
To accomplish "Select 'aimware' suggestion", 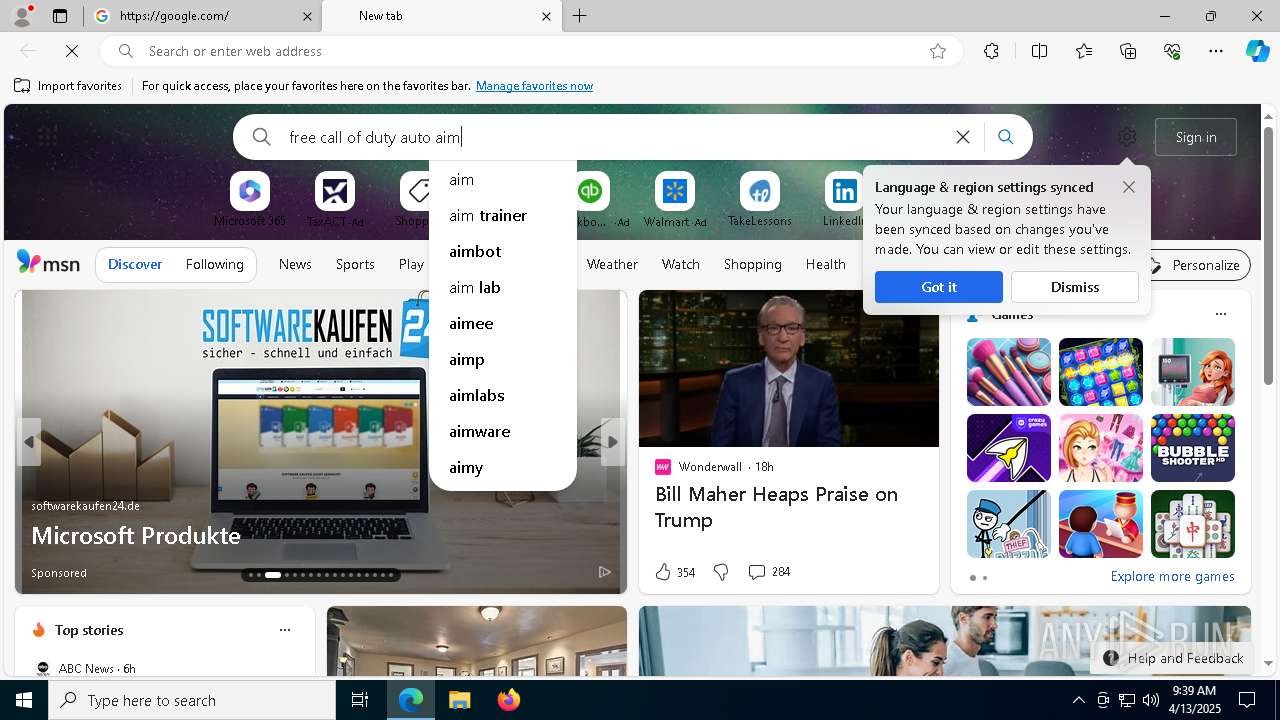I will pyautogui.click(x=503, y=431).
